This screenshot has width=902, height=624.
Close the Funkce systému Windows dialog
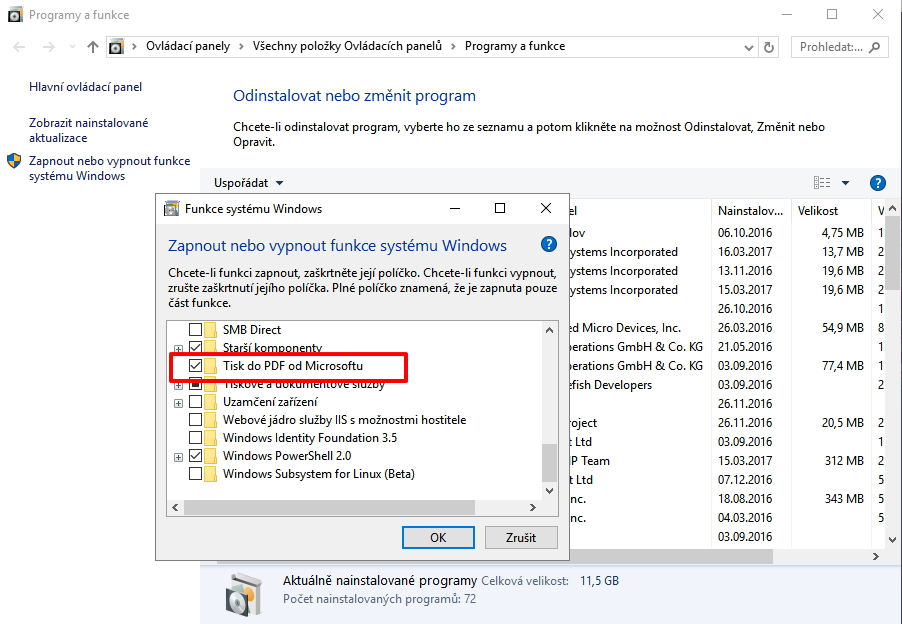pos(546,208)
